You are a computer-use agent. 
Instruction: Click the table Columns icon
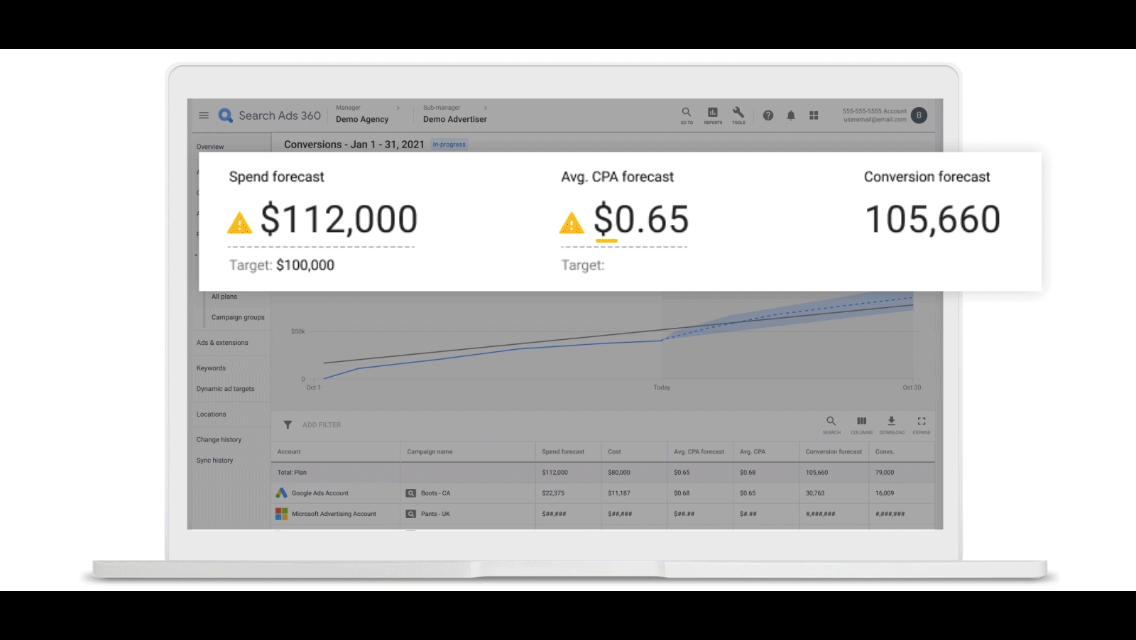coord(861,422)
